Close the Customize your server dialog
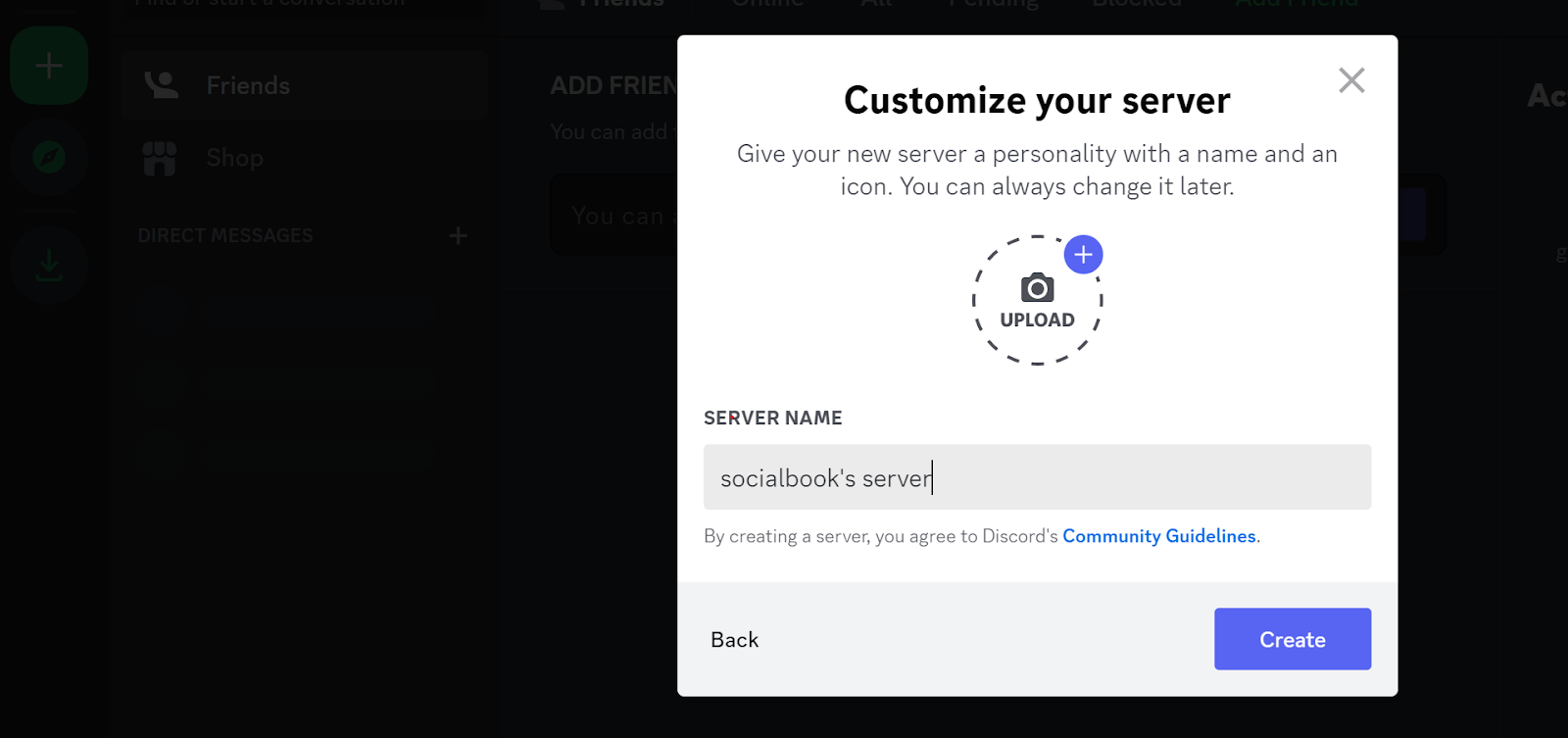Image resolution: width=1568 pixels, height=738 pixels. [1351, 80]
